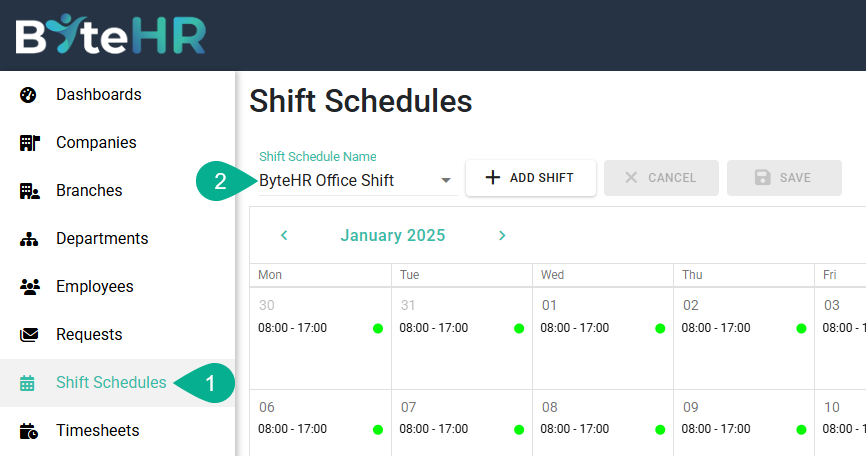The width and height of the screenshot is (866, 456).
Task: Click the ByteHR logo
Action: [x=110, y=35]
